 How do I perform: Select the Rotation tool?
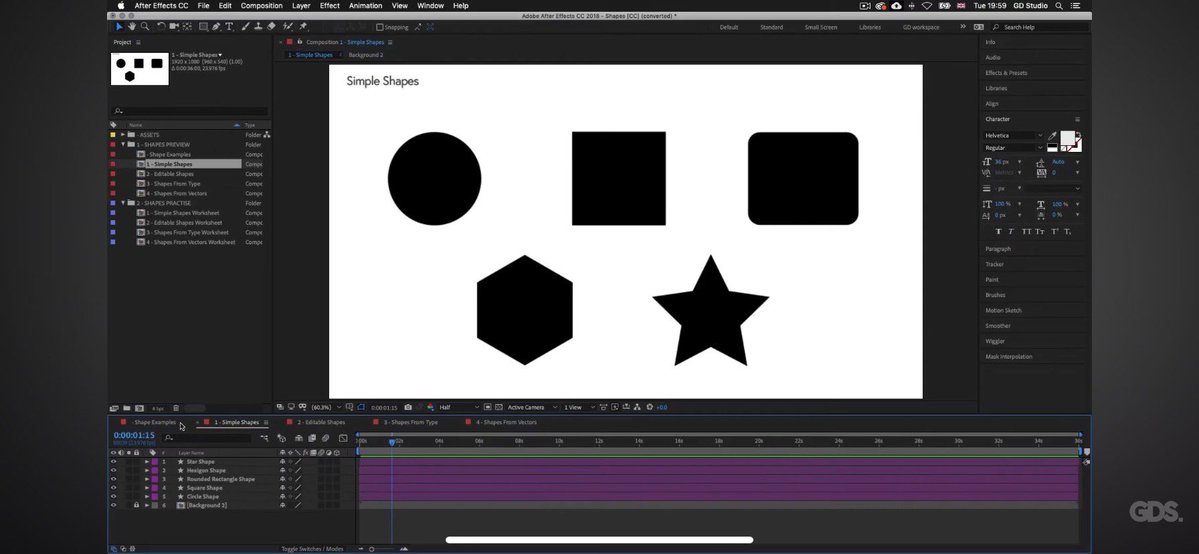point(161,27)
